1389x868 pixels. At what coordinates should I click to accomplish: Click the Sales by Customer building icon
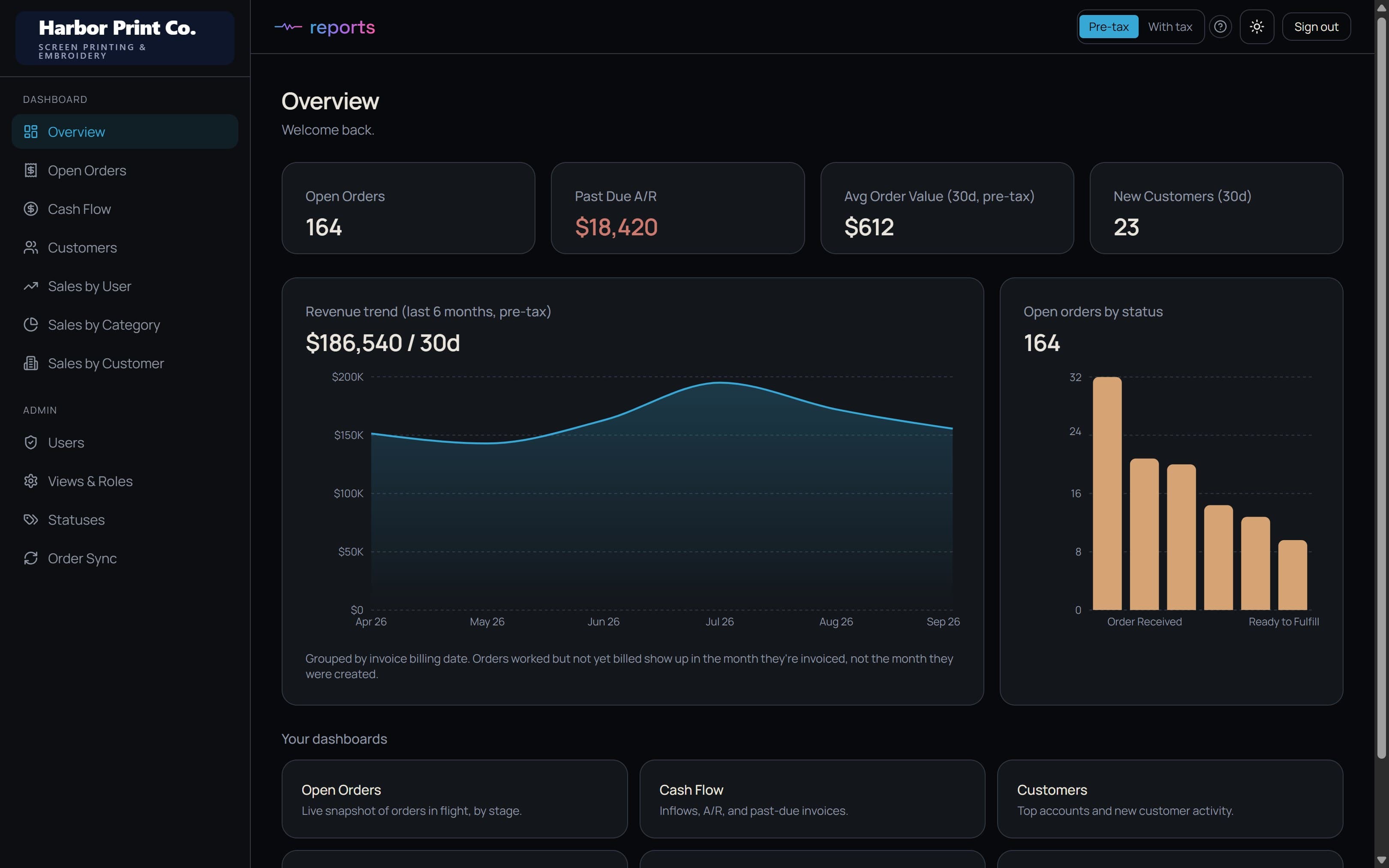coord(31,363)
